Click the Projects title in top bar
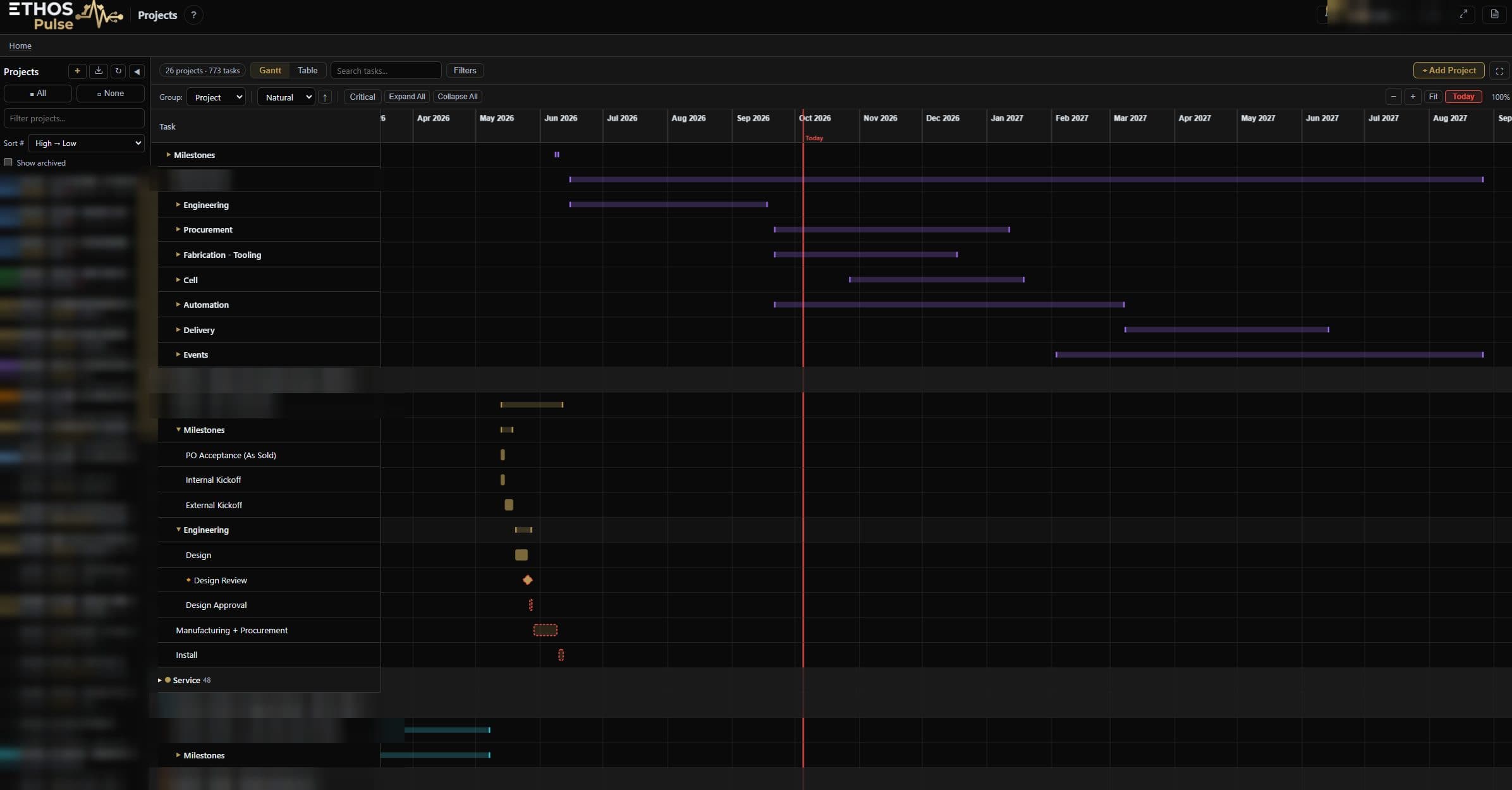This screenshot has width=1512, height=790. 157,15
